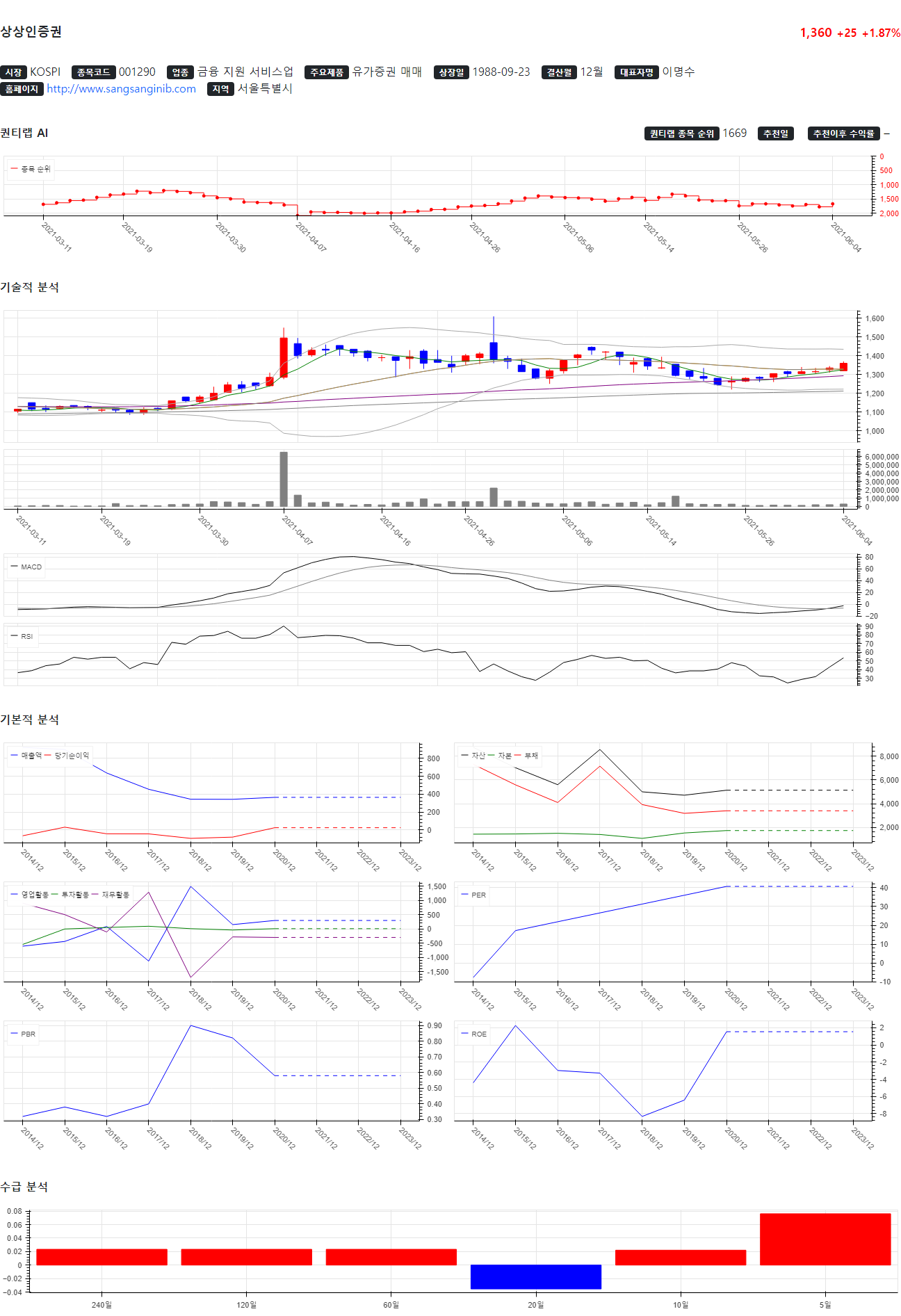
Task: Select listing date 1988-09-23
Action: tap(501, 72)
